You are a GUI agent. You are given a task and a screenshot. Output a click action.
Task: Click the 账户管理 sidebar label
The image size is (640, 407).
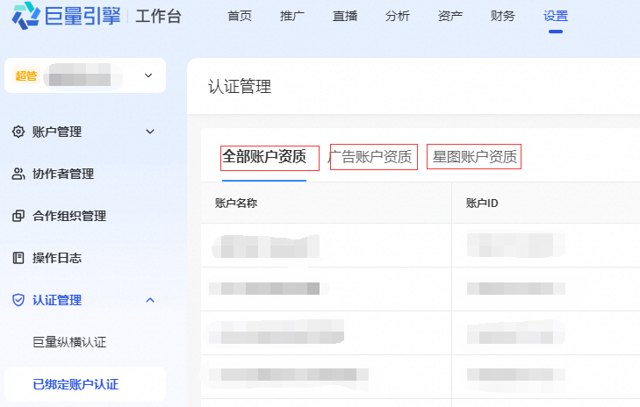click(57, 131)
